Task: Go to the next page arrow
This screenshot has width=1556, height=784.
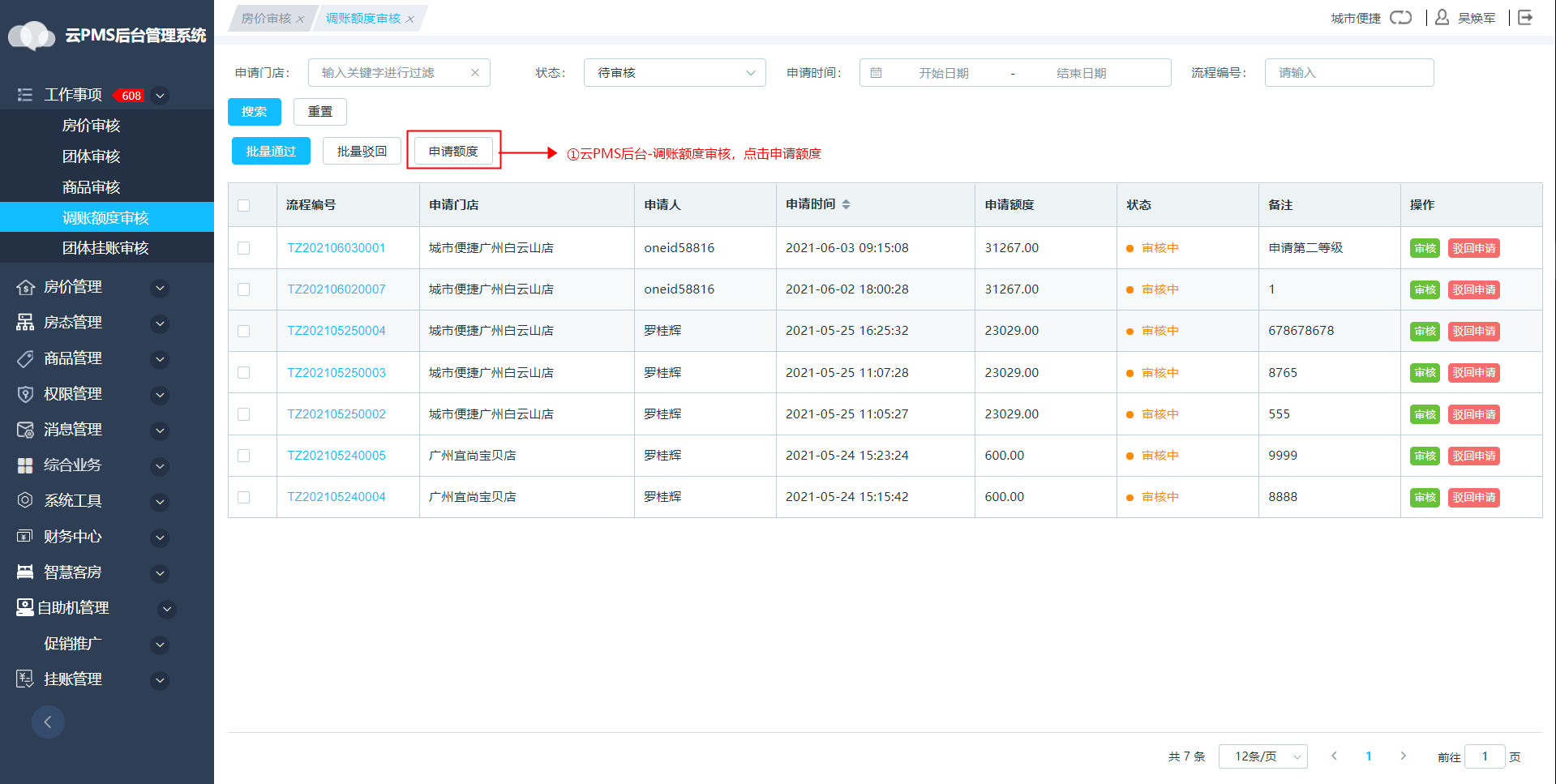Action: [x=1403, y=756]
